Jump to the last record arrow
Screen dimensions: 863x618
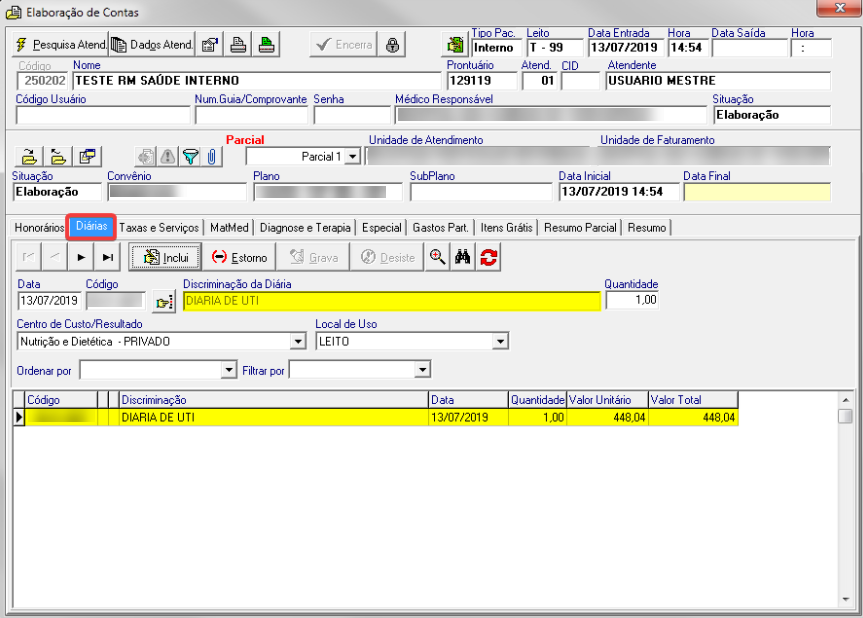(x=108, y=257)
